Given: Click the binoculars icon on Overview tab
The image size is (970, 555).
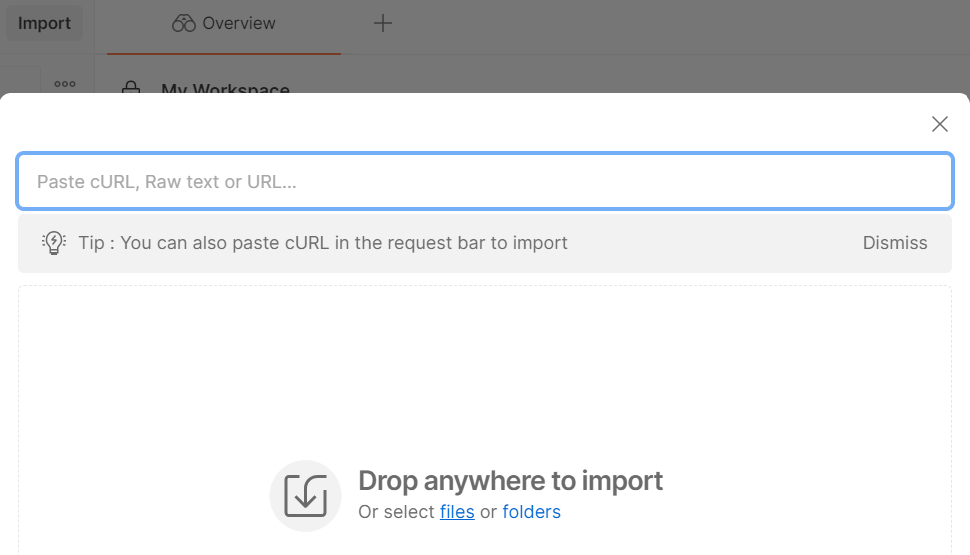Looking at the screenshot, I should (183, 23).
